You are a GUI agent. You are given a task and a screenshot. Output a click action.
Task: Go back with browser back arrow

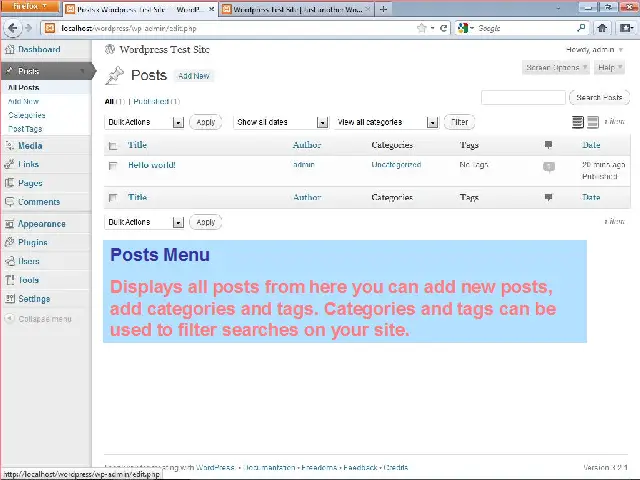tap(13, 28)
